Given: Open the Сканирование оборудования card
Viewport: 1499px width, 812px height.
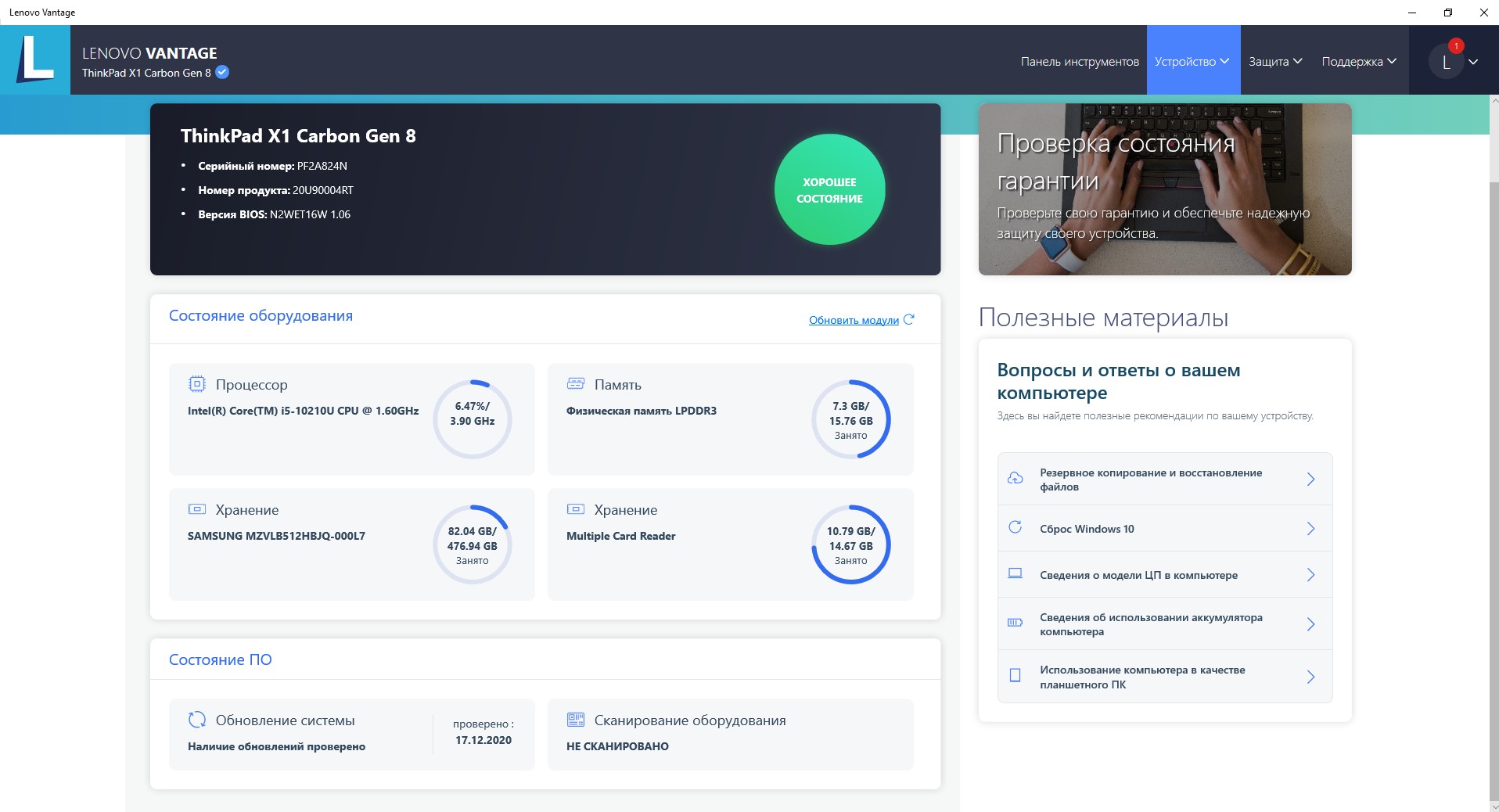Looking at the screenshot, I should [731, 735].
